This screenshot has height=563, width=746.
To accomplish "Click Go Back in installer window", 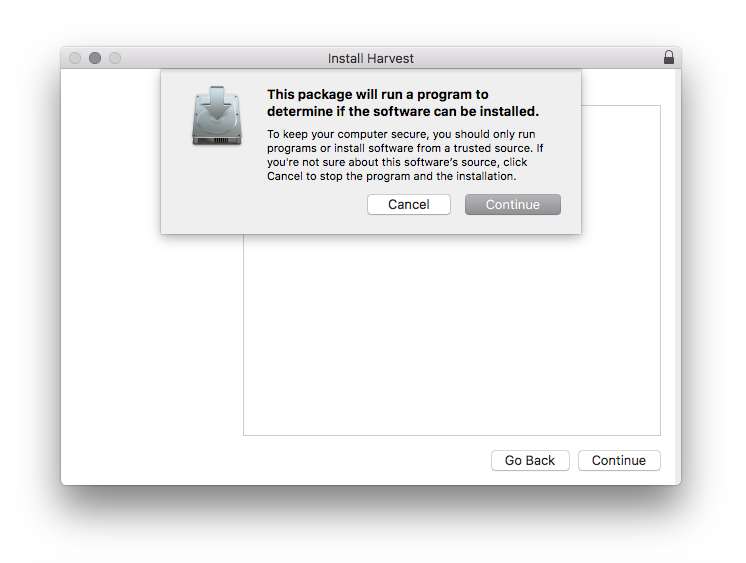I will click(x=530, y=461).
